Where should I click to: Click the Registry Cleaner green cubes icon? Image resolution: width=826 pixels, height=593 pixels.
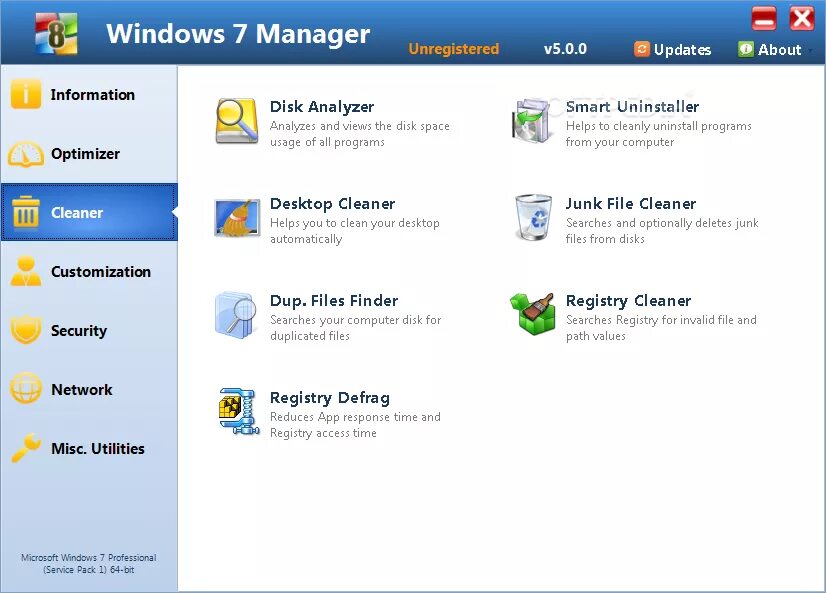coord(533,314)
